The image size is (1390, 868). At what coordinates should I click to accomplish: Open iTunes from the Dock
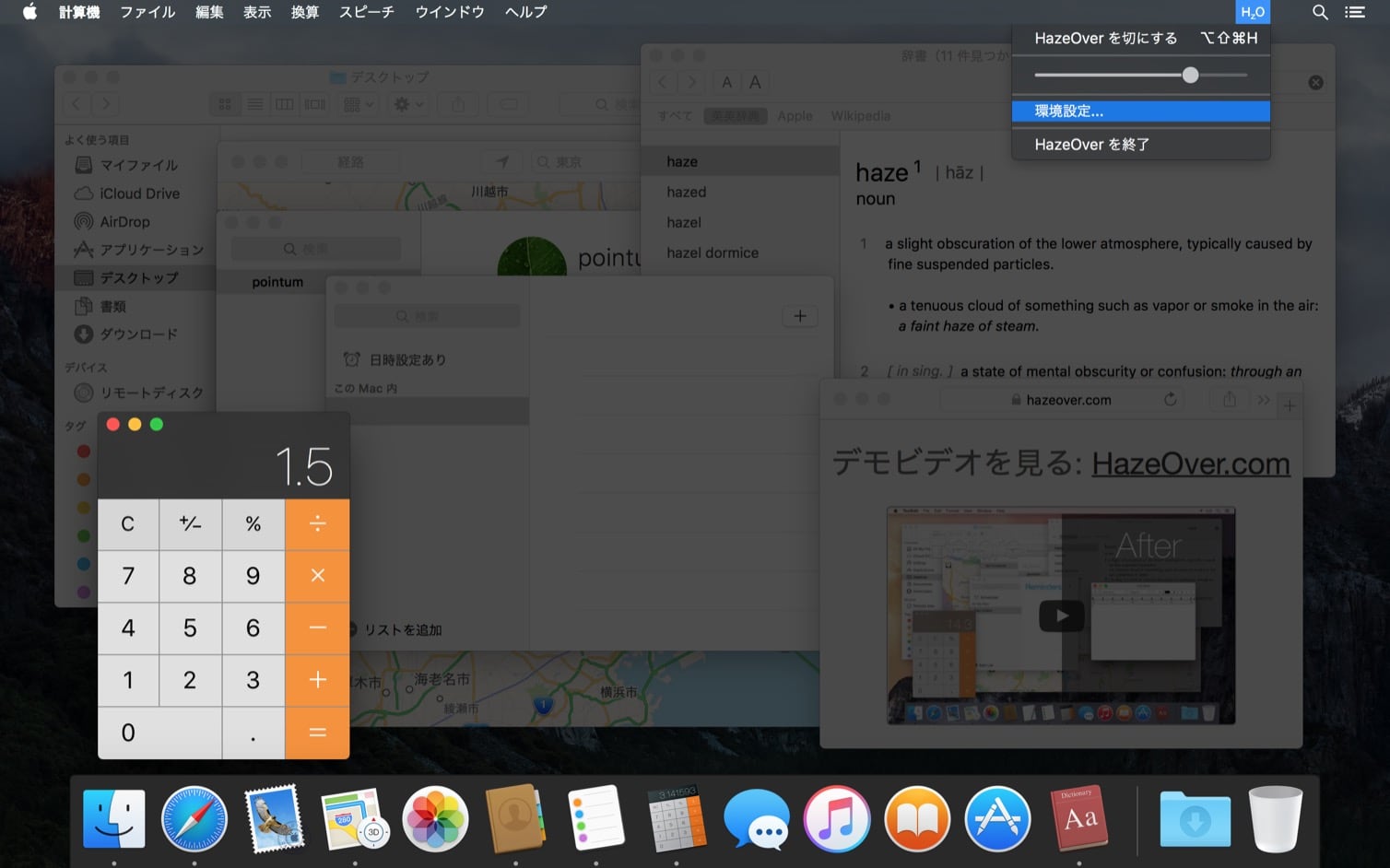[836, 818]
